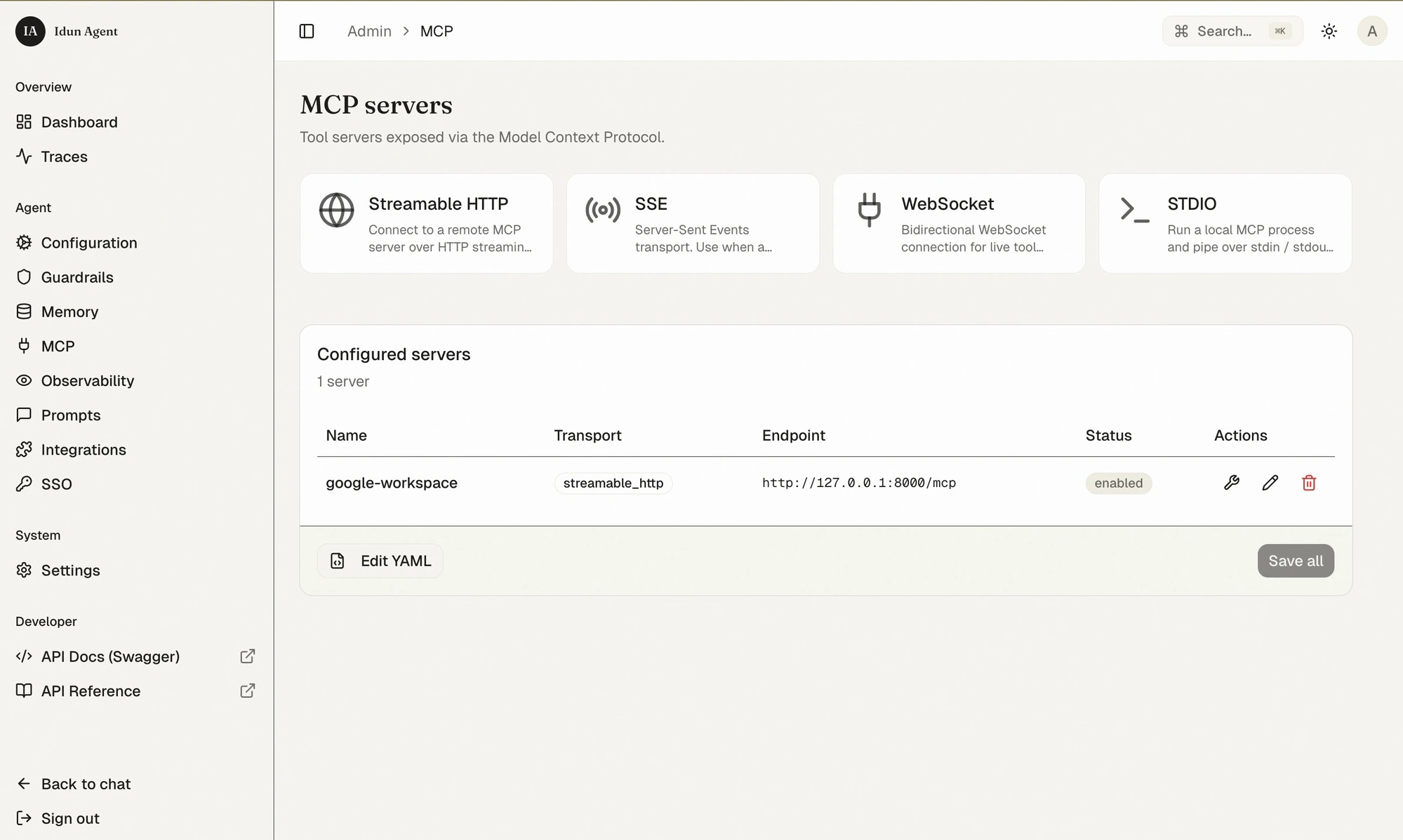The width and height of the screenshot is (1403, 840).
Task: Click the enabled status badge
Action: point(1118,483)
